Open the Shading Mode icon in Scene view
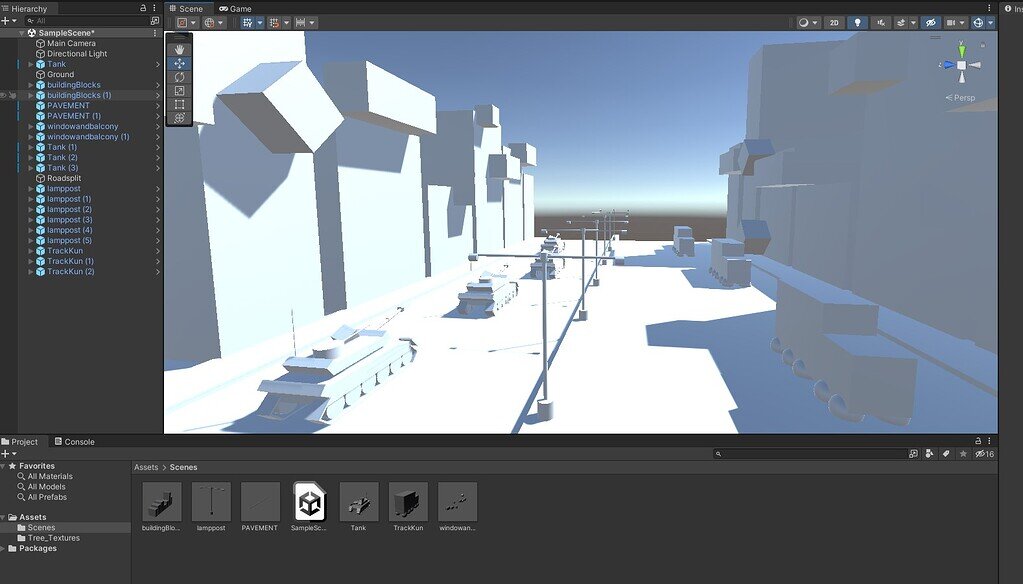Image resolution: width=1023 pixels, height=584 pixels. pos(803,22)
